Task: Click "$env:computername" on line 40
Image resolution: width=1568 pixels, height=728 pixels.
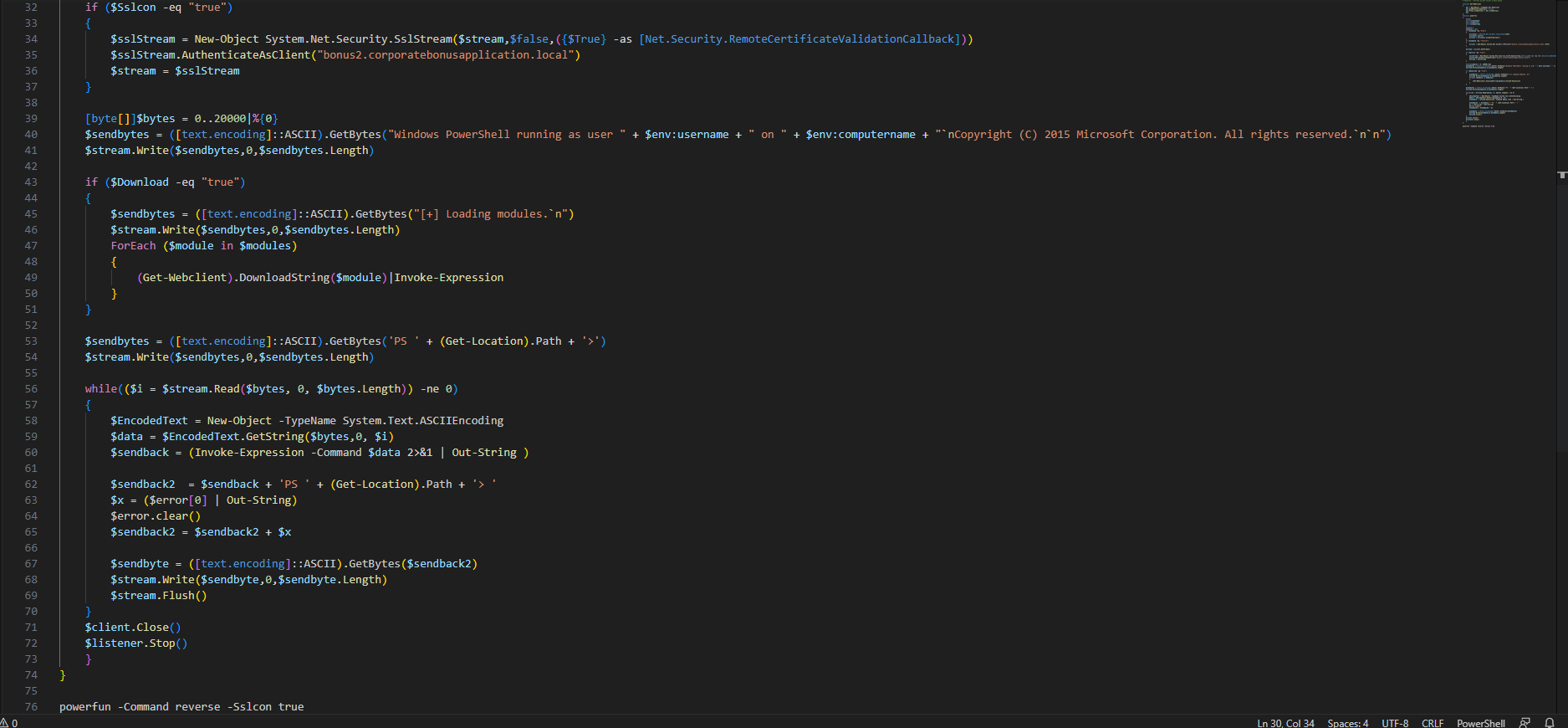Action: (861, 134)
